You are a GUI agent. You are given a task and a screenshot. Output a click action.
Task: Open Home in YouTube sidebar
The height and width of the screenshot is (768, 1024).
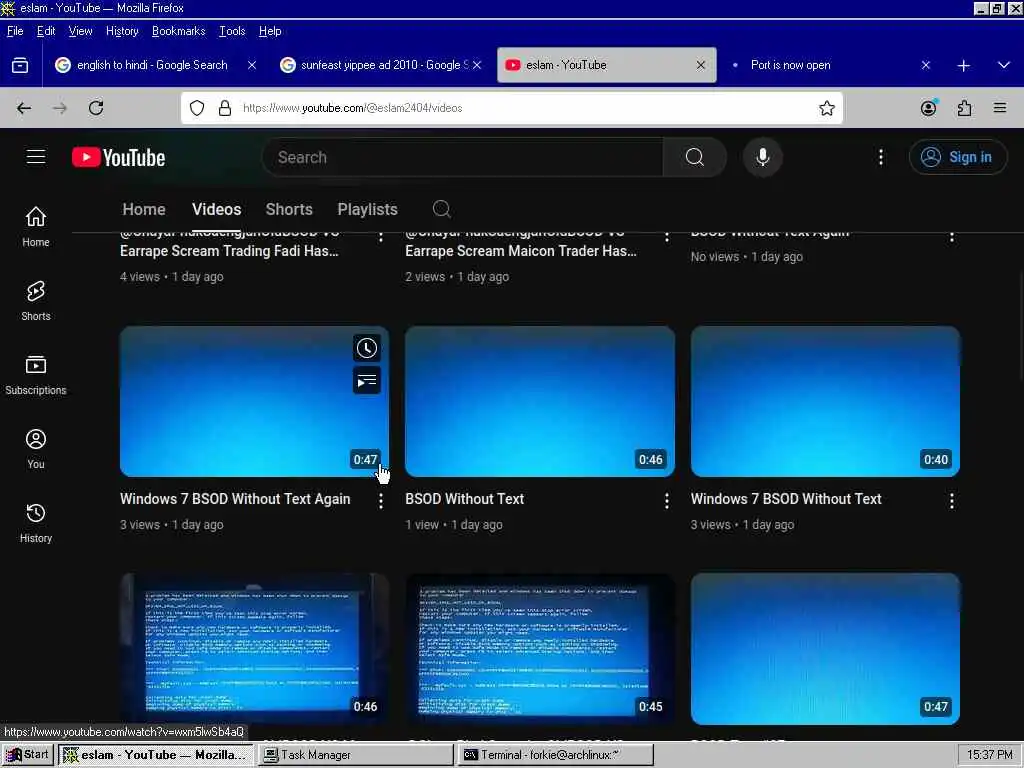(x=36, y=227)
